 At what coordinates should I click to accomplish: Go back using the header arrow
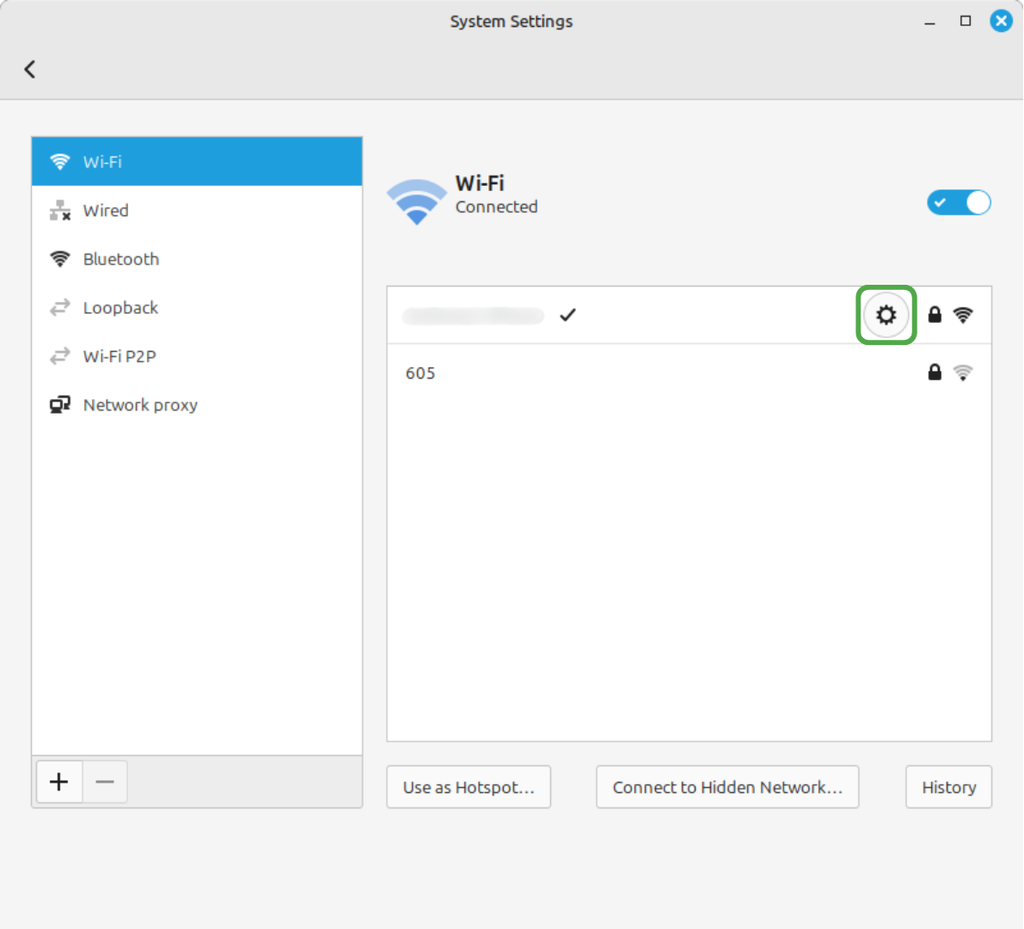click(x=29, y=69)
